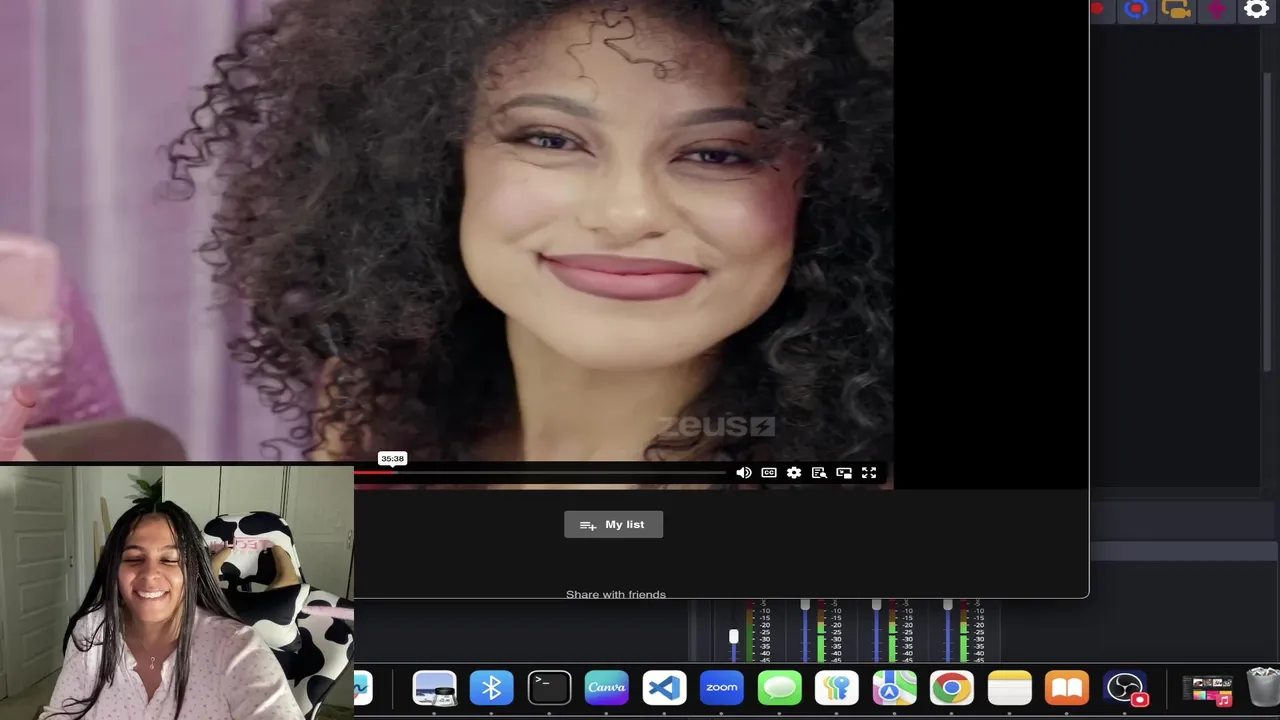Open the transcript search icon in player
Image resolution: width=1280 pixels, height=720 pixels.
coord(819,473)
